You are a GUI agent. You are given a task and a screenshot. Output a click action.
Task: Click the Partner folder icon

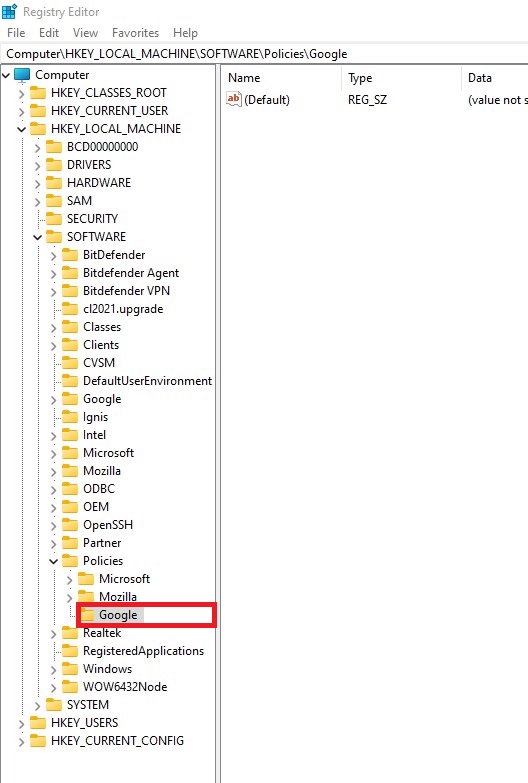[70, 542]
